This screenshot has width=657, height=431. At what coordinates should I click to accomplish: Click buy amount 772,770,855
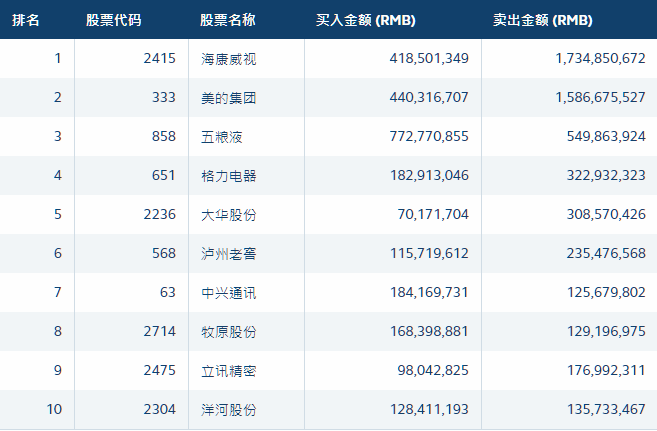[429, 136]
